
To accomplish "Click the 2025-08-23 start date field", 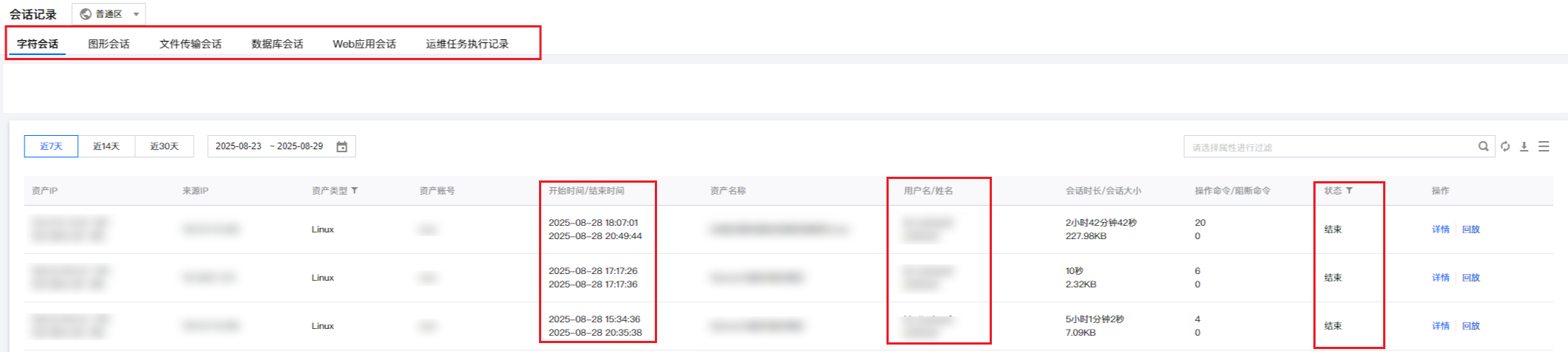I will tap(238, 146).
